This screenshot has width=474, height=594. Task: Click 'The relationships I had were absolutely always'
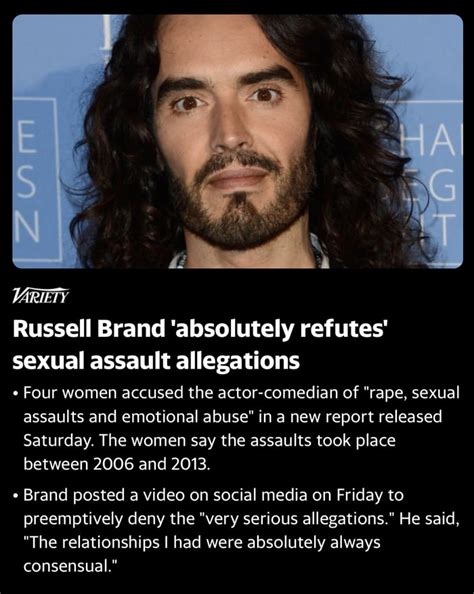click(x=202, y=542)
